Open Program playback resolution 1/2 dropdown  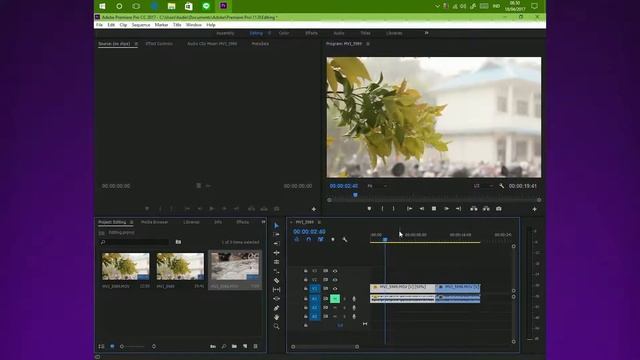pos(483,186)
